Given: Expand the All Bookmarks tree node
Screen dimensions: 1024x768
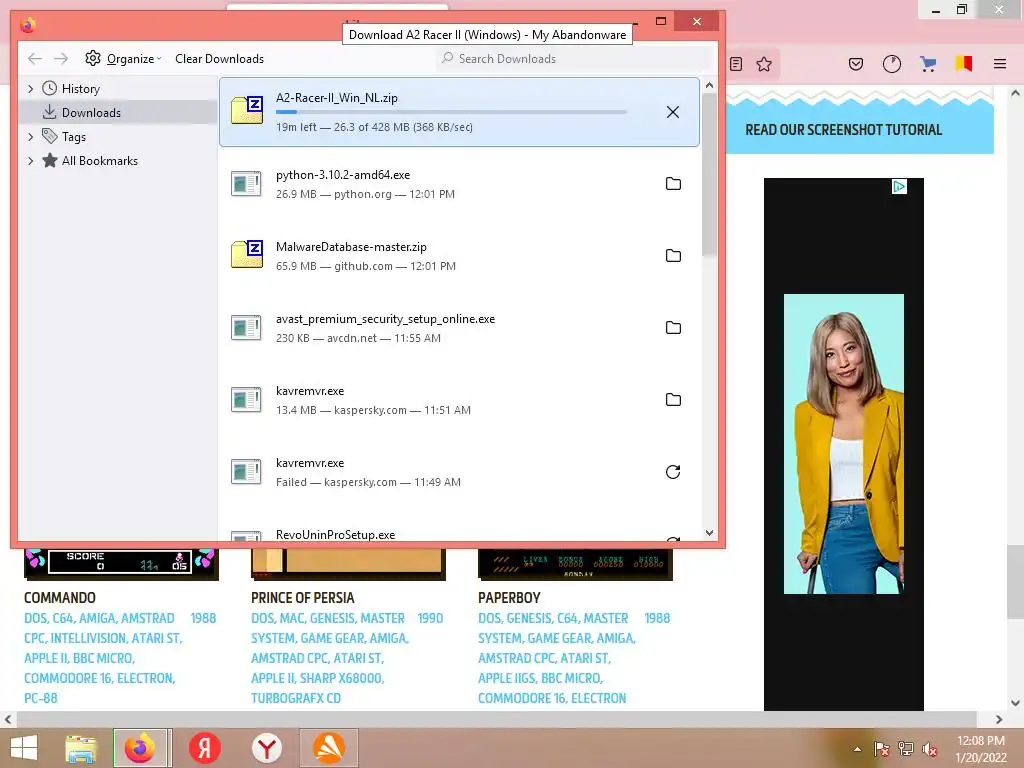Looking at the screenshot, I should (x=30, y=161).
